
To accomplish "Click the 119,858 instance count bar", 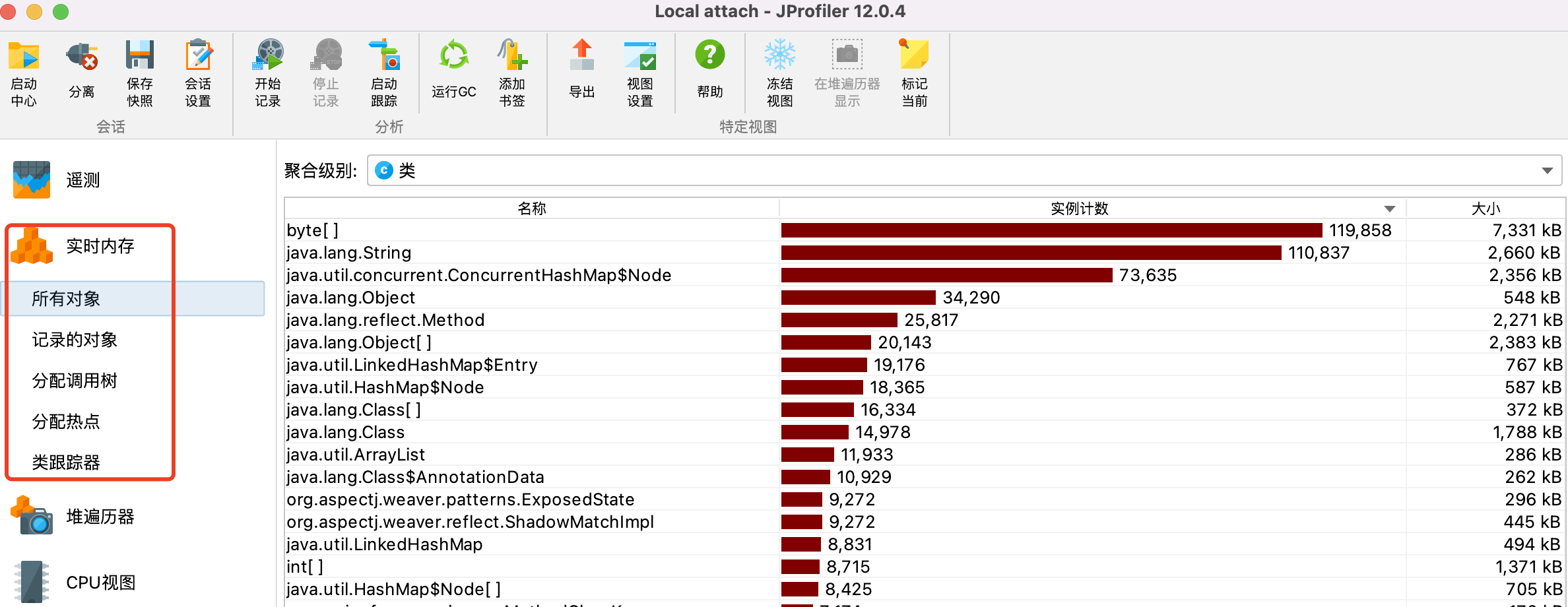I will 1052,230.
